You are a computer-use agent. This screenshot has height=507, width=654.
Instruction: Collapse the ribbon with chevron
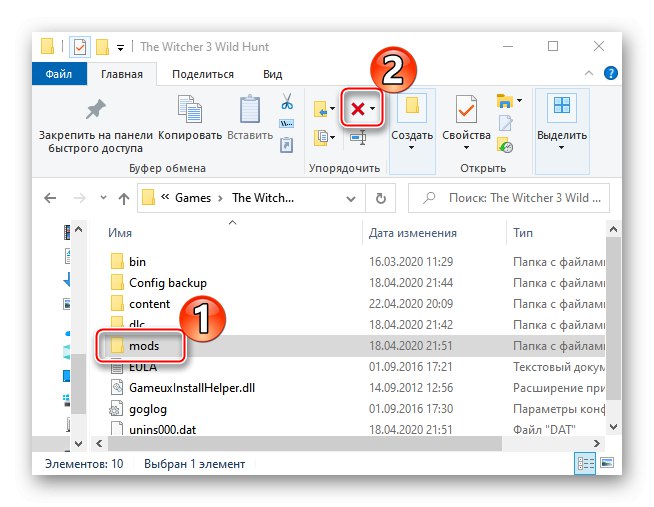[589, 73]
